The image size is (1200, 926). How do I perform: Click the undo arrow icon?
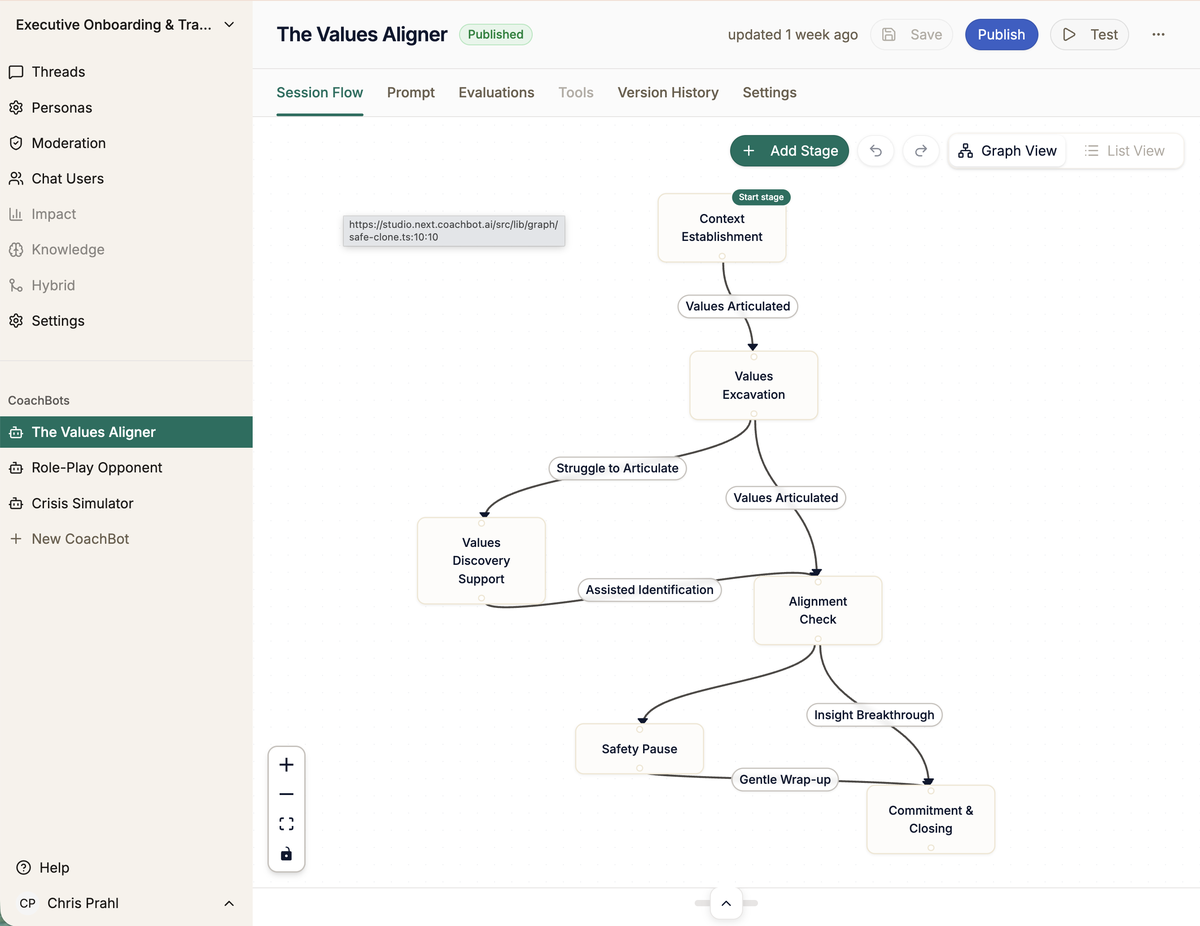[876, 151]
